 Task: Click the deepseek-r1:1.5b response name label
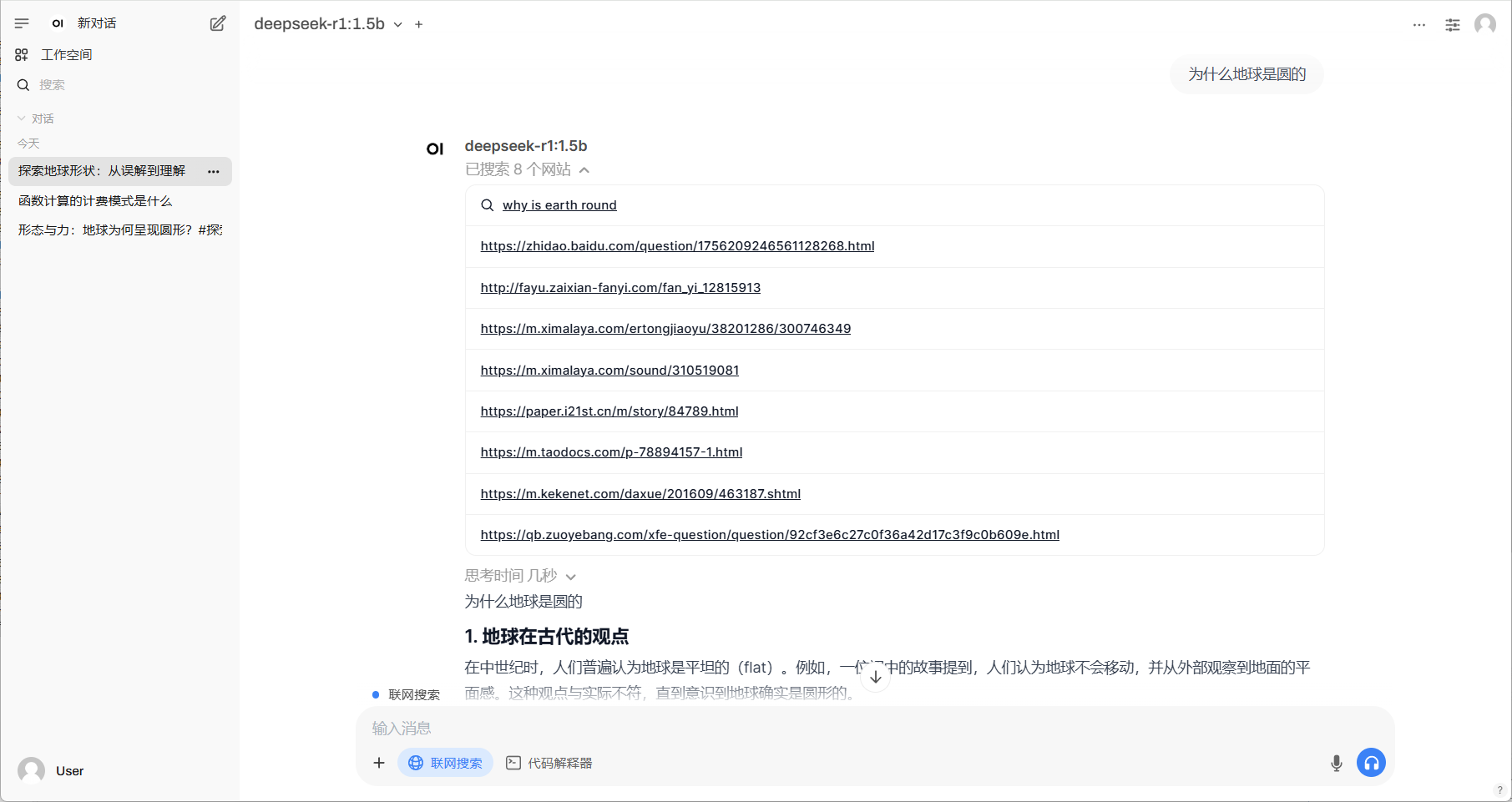pyautogui.click(x=526, y=146)
